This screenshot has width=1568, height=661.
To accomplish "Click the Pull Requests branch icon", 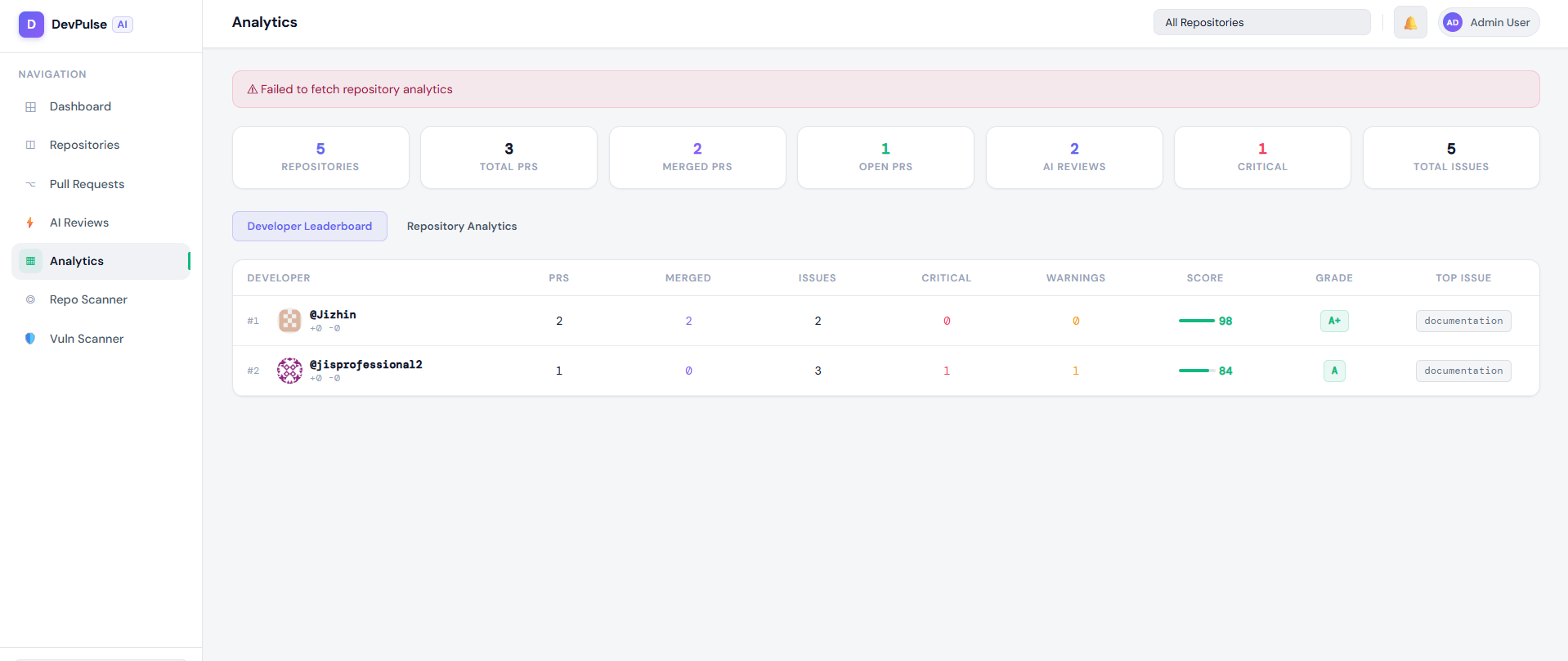I will point(31,184).
